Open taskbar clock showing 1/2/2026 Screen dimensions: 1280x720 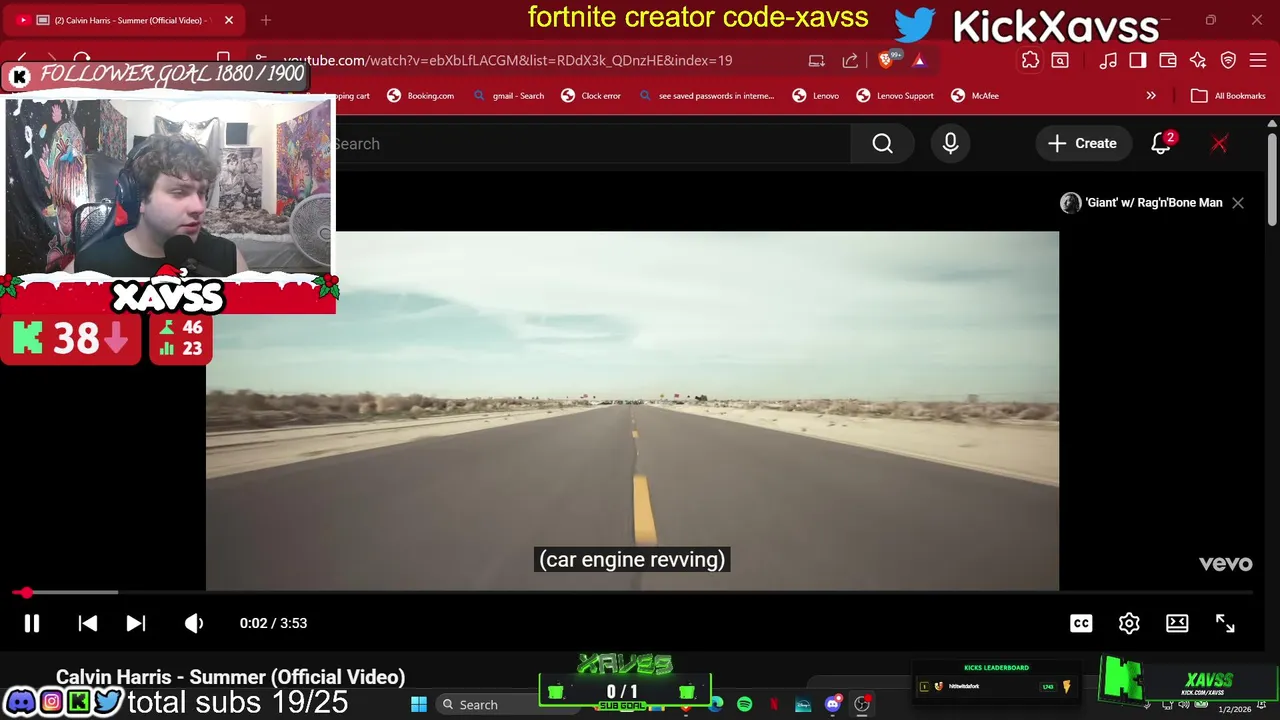tap(1234, 709)
